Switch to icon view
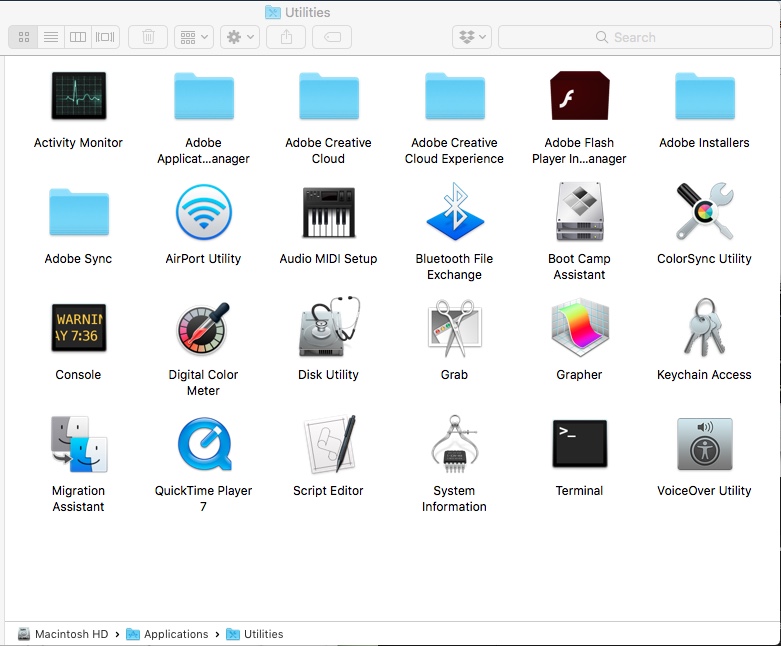 tap(23, 37)
